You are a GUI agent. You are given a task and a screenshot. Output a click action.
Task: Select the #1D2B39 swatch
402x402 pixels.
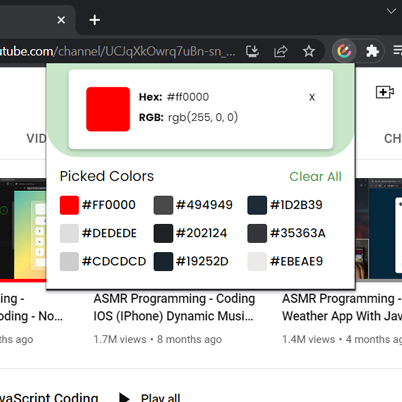[x=257, y=205]
